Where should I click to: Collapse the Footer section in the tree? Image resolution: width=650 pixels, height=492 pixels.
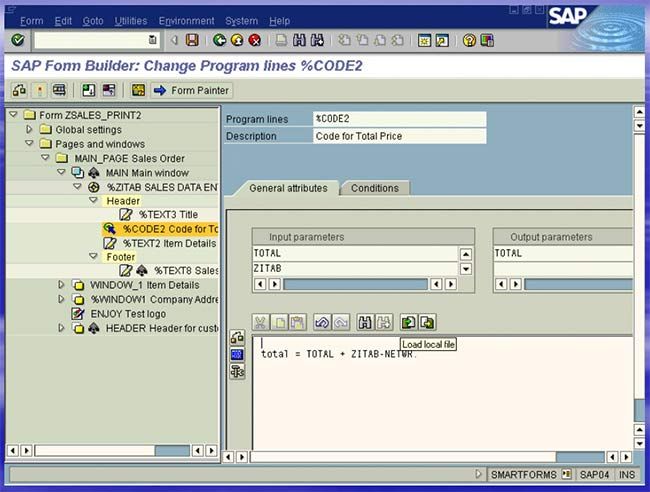(94, 256)
